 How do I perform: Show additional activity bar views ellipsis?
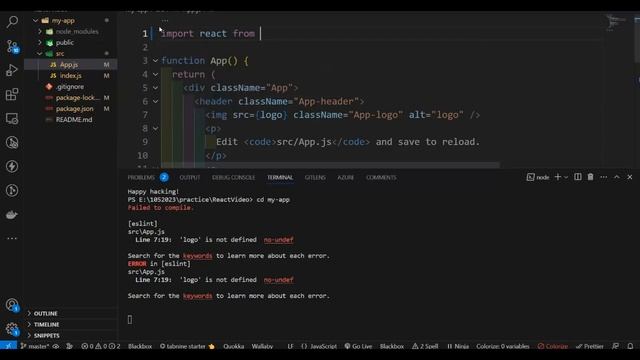click(12, 238)
